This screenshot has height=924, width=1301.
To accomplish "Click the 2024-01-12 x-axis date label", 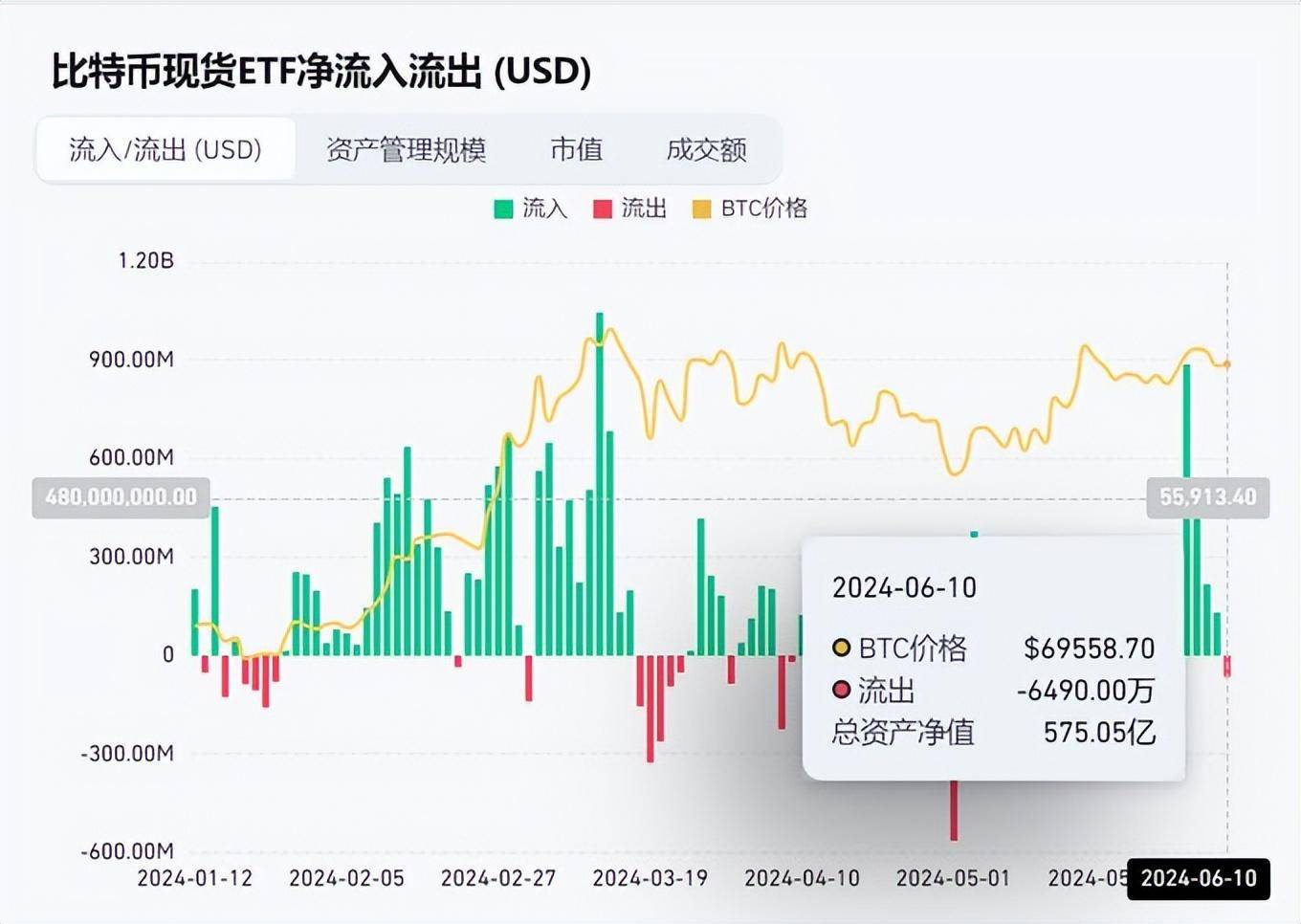I will pyautogui.click(x=195, y=878).
